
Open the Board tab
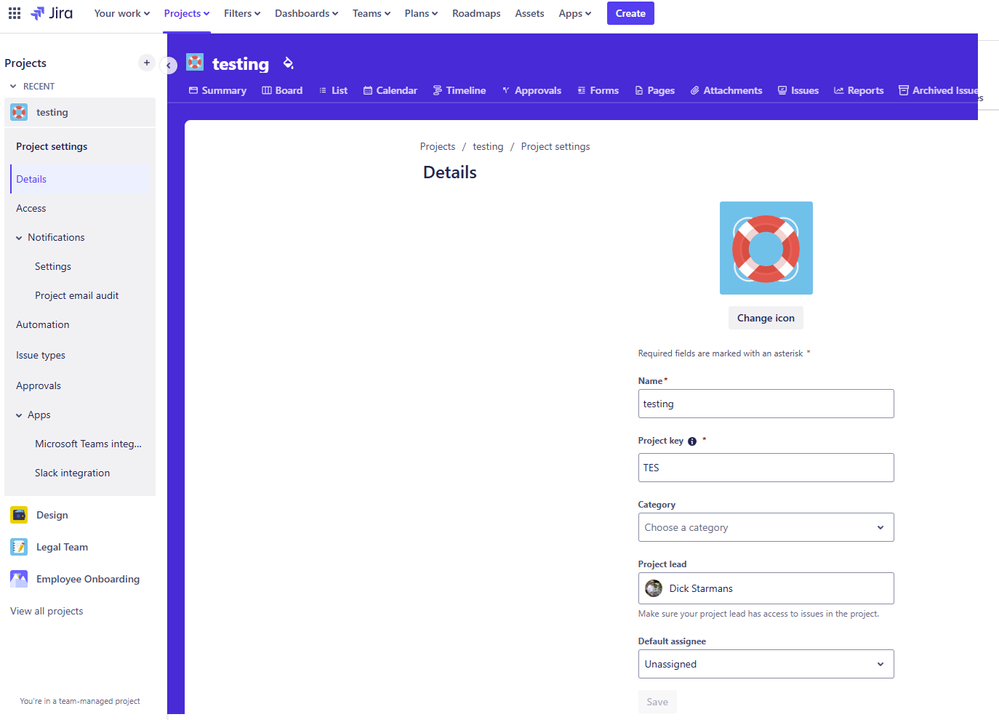282,90
